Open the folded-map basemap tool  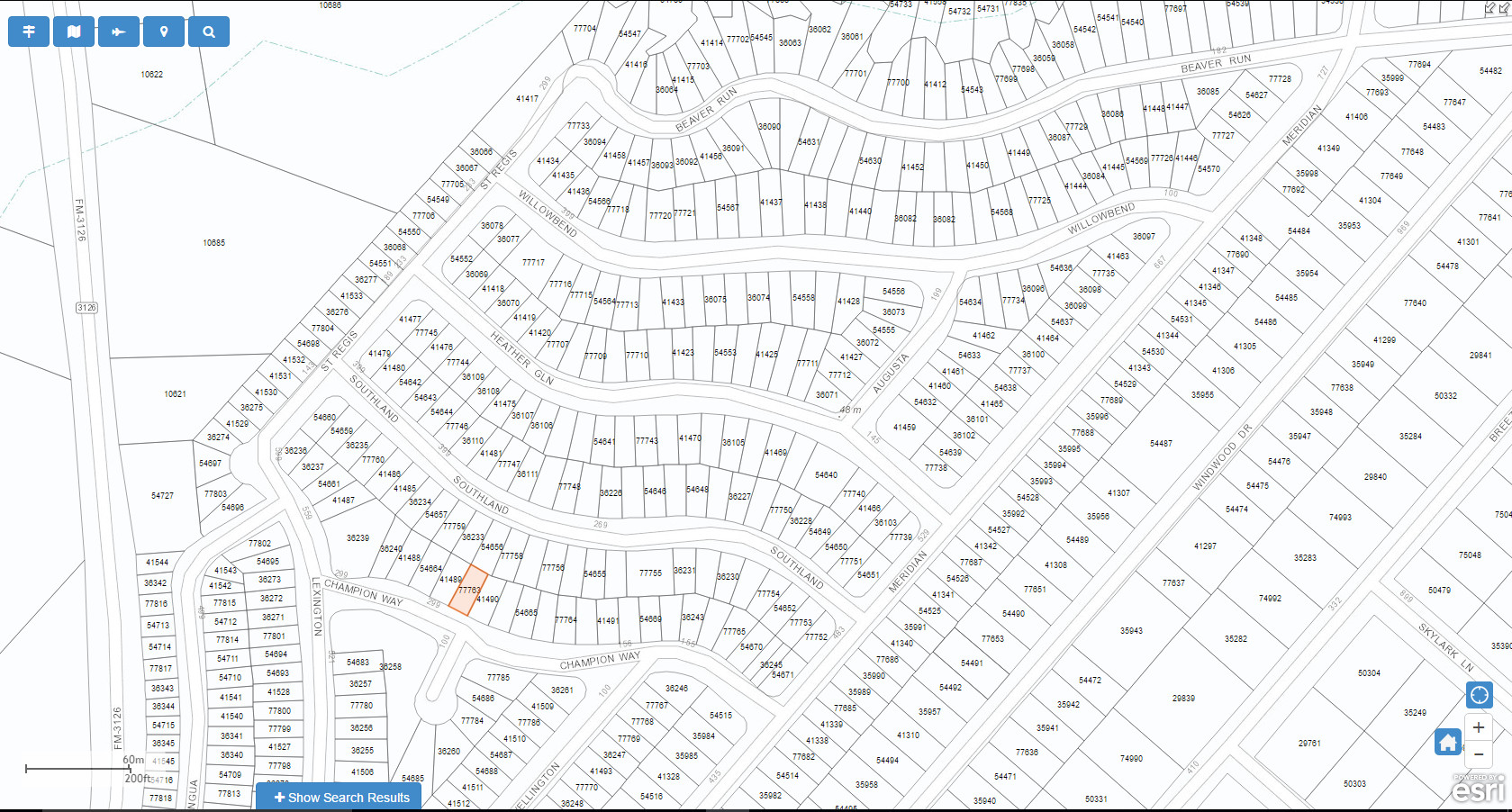click(74, 32)
